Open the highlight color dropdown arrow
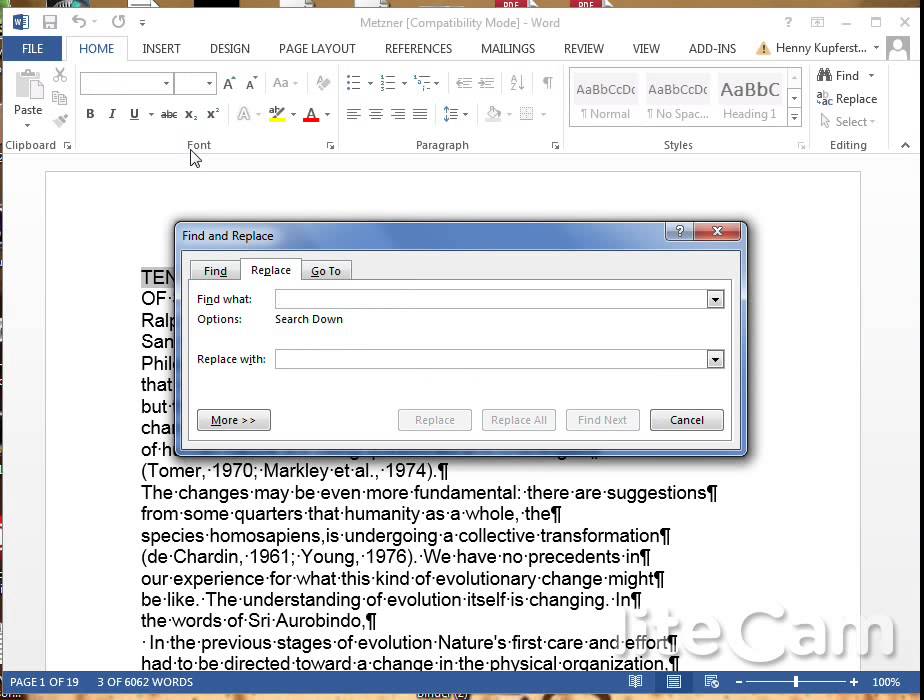The image size is (924, 700). (x=293, y=114)
